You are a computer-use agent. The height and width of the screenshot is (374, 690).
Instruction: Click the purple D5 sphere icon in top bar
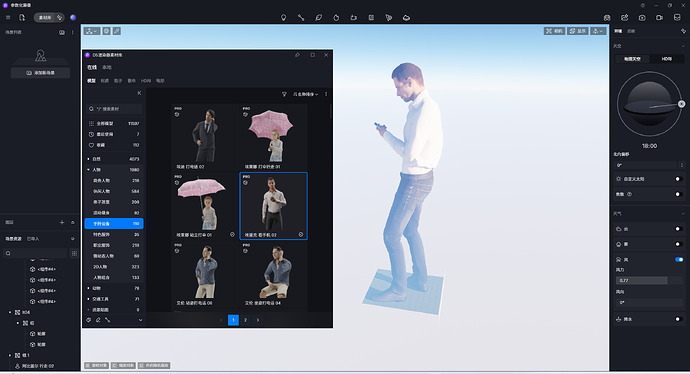pos(73,18)
